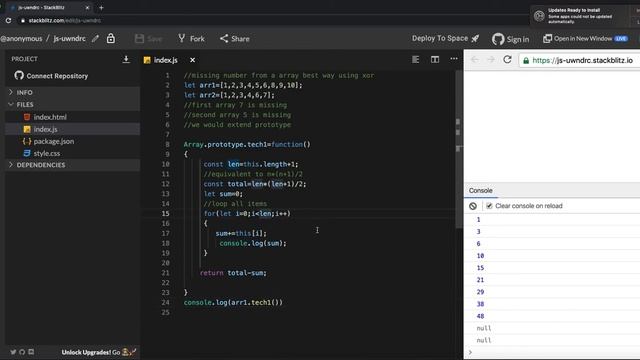Sign in with GitHub
This screenshot has width=640, height=360.
pos(511,39)
